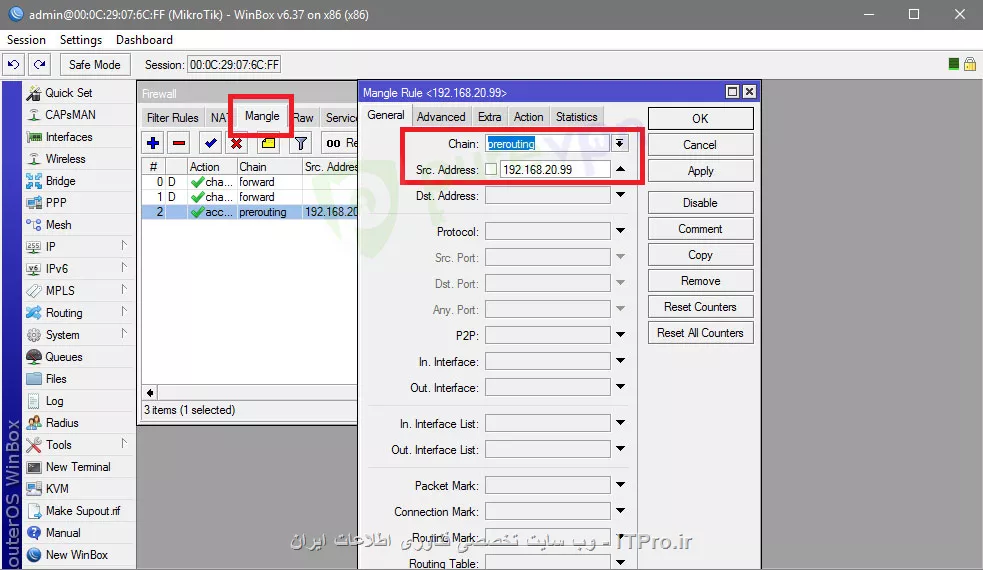Open PPP in sidebar
Image resolution: width=983 pixels, height=570 pixels.
pyautogui.click(x=56, y=203)
